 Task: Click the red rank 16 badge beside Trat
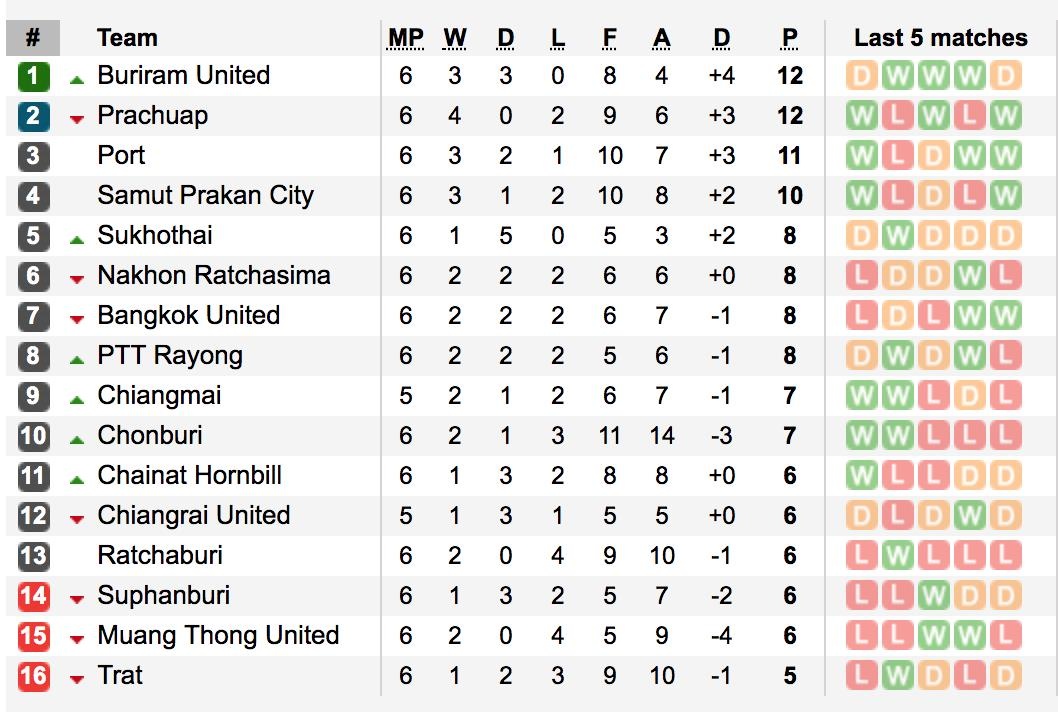pyautogui.click(x=33, y=675)
